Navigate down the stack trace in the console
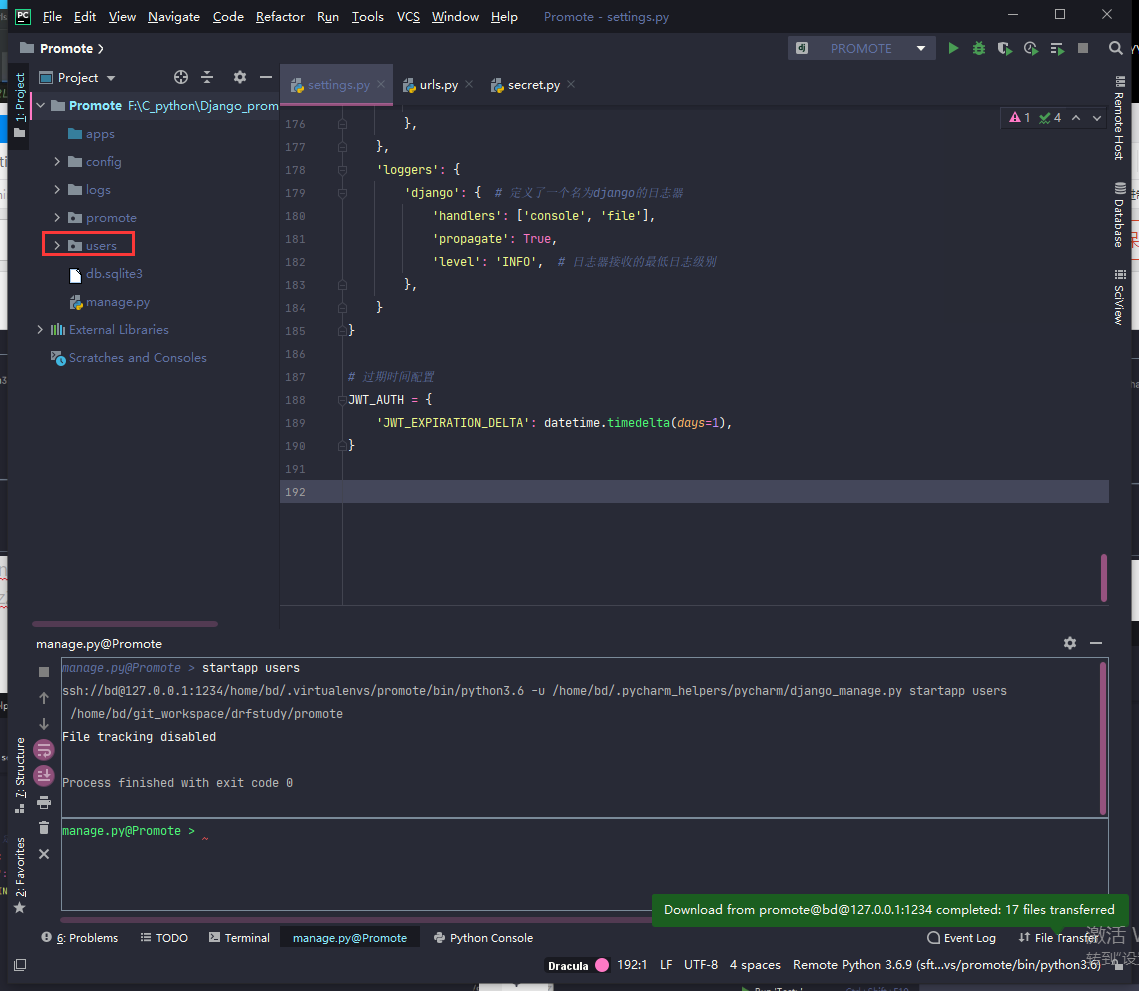The width and height of the screenshot is (1139, 991). click(x=44, y=724)
